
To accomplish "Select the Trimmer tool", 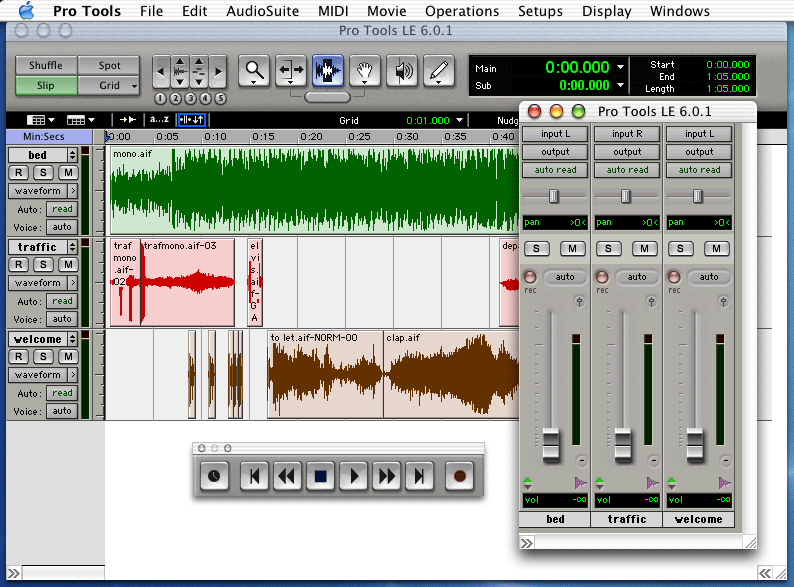I will 291,71.
